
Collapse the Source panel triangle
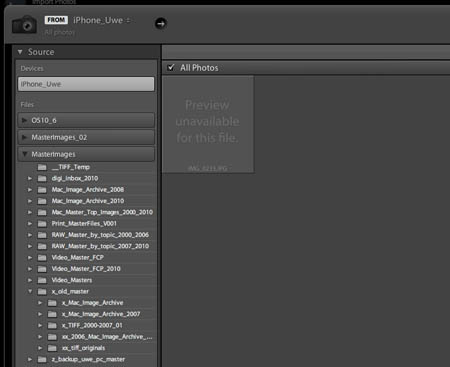click(20, 52)
